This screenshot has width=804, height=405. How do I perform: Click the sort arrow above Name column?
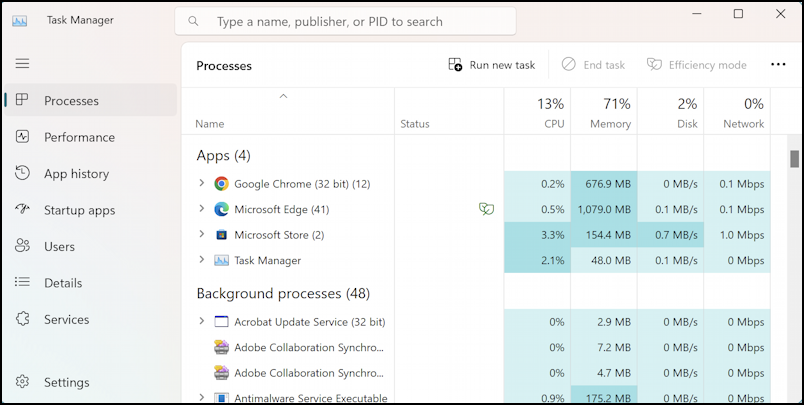tap(283, 96)
